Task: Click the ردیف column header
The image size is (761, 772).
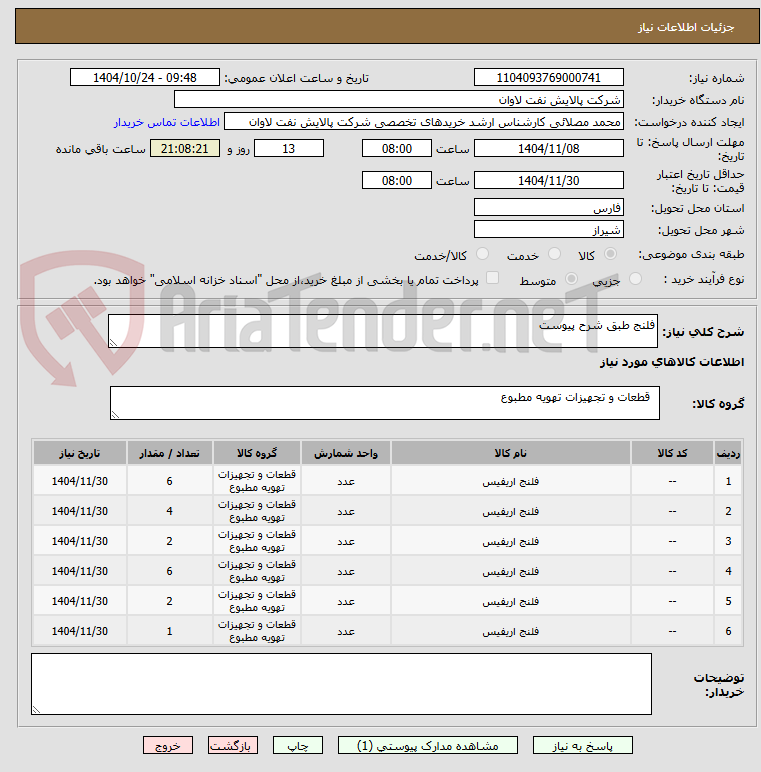Action: tap(728, 453)
